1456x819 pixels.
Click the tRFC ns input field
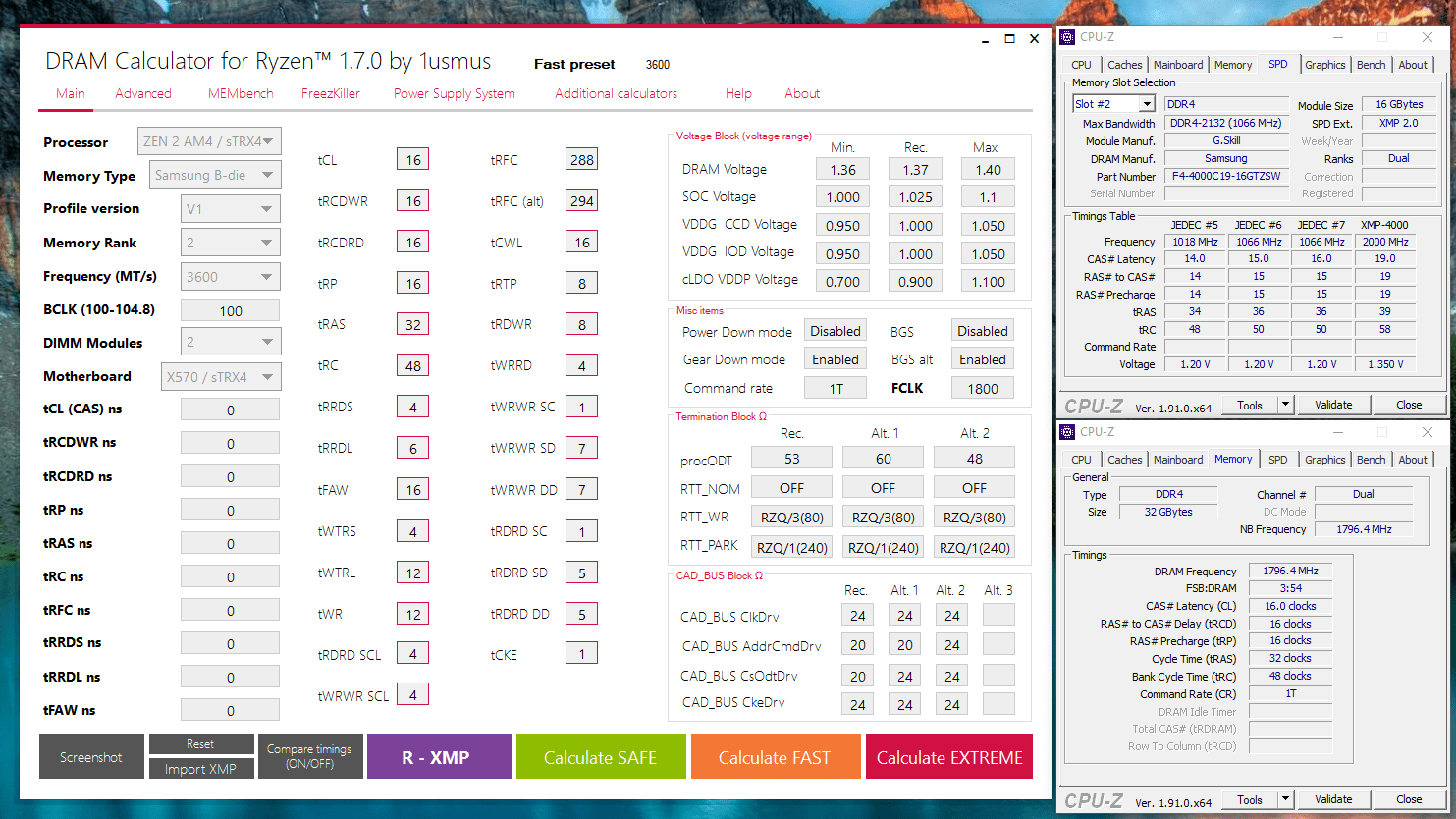tap(231, 611)
